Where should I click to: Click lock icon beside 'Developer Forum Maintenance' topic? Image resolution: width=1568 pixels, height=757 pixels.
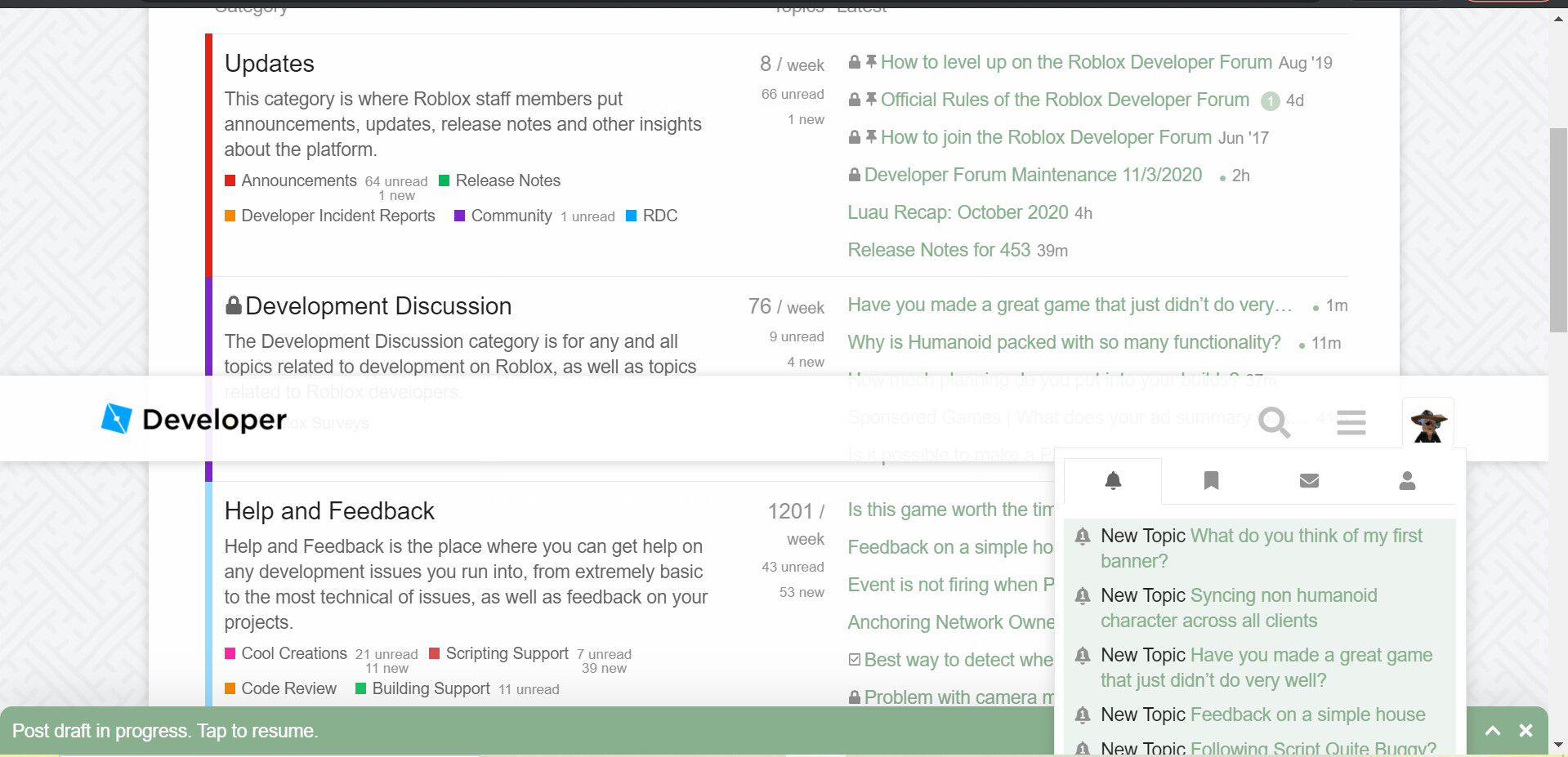pos(855,174)
